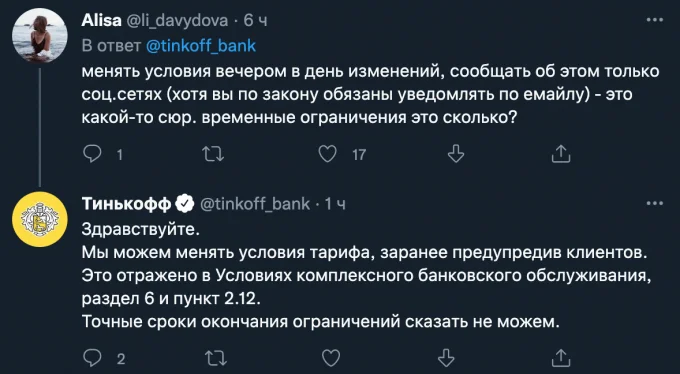Open Alisa's profile picture

40,36
